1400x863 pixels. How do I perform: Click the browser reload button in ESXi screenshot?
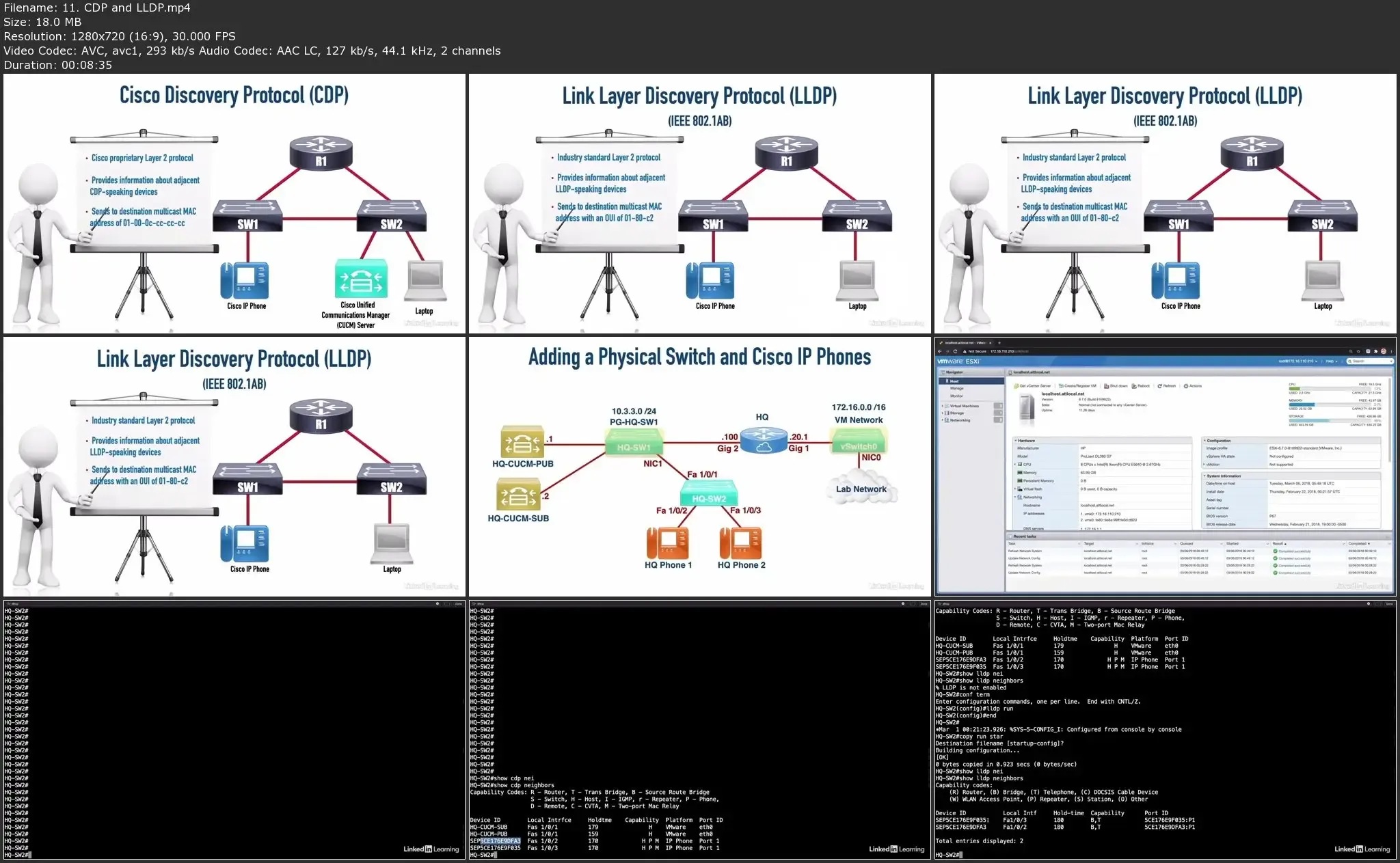click(x=955, y=351)
